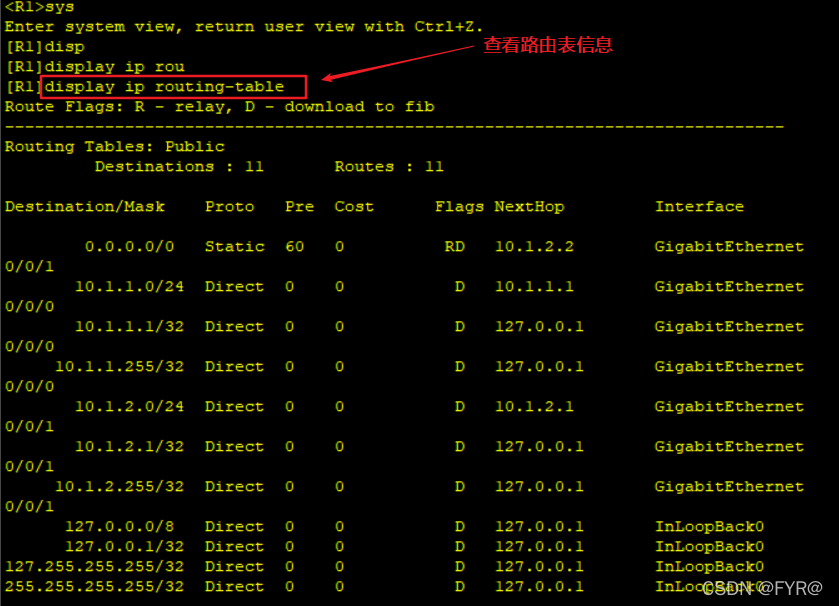Click the 'Pre' column header

click(299, 207)
